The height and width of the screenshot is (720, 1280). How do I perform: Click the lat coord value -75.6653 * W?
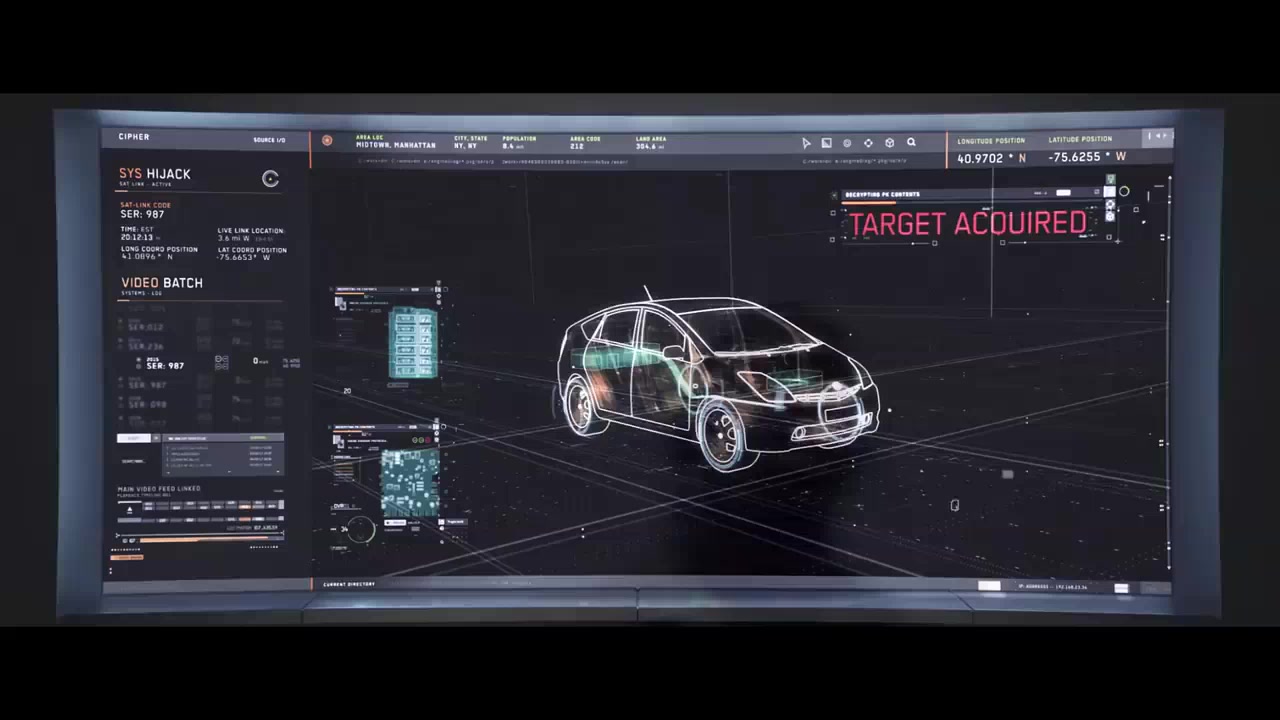(244, 257)
